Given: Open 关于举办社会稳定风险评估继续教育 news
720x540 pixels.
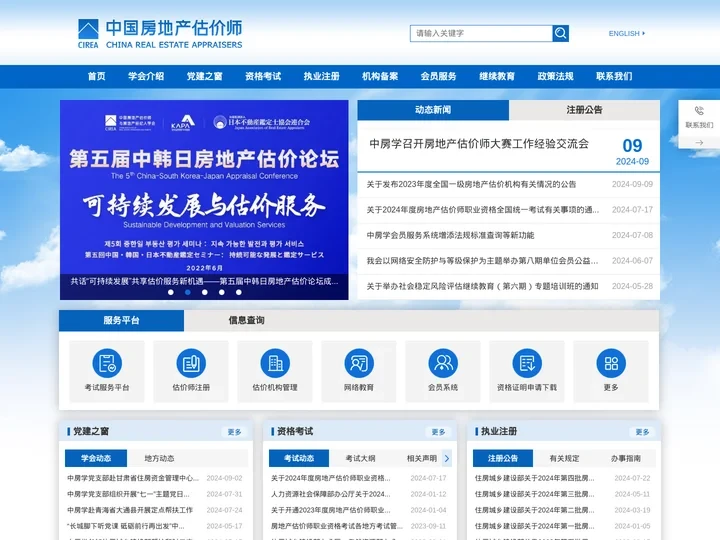Looking at the screenshot, I should pos(482,287).
